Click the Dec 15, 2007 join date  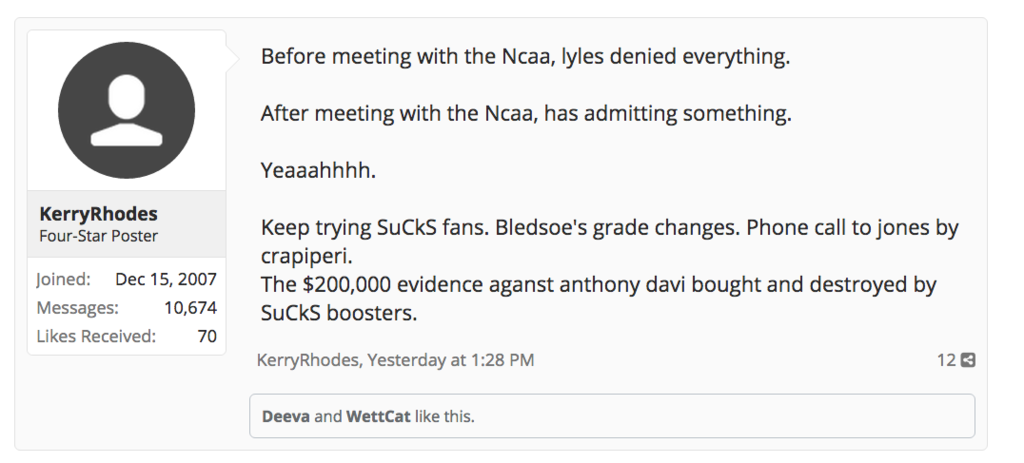(166, 279)
